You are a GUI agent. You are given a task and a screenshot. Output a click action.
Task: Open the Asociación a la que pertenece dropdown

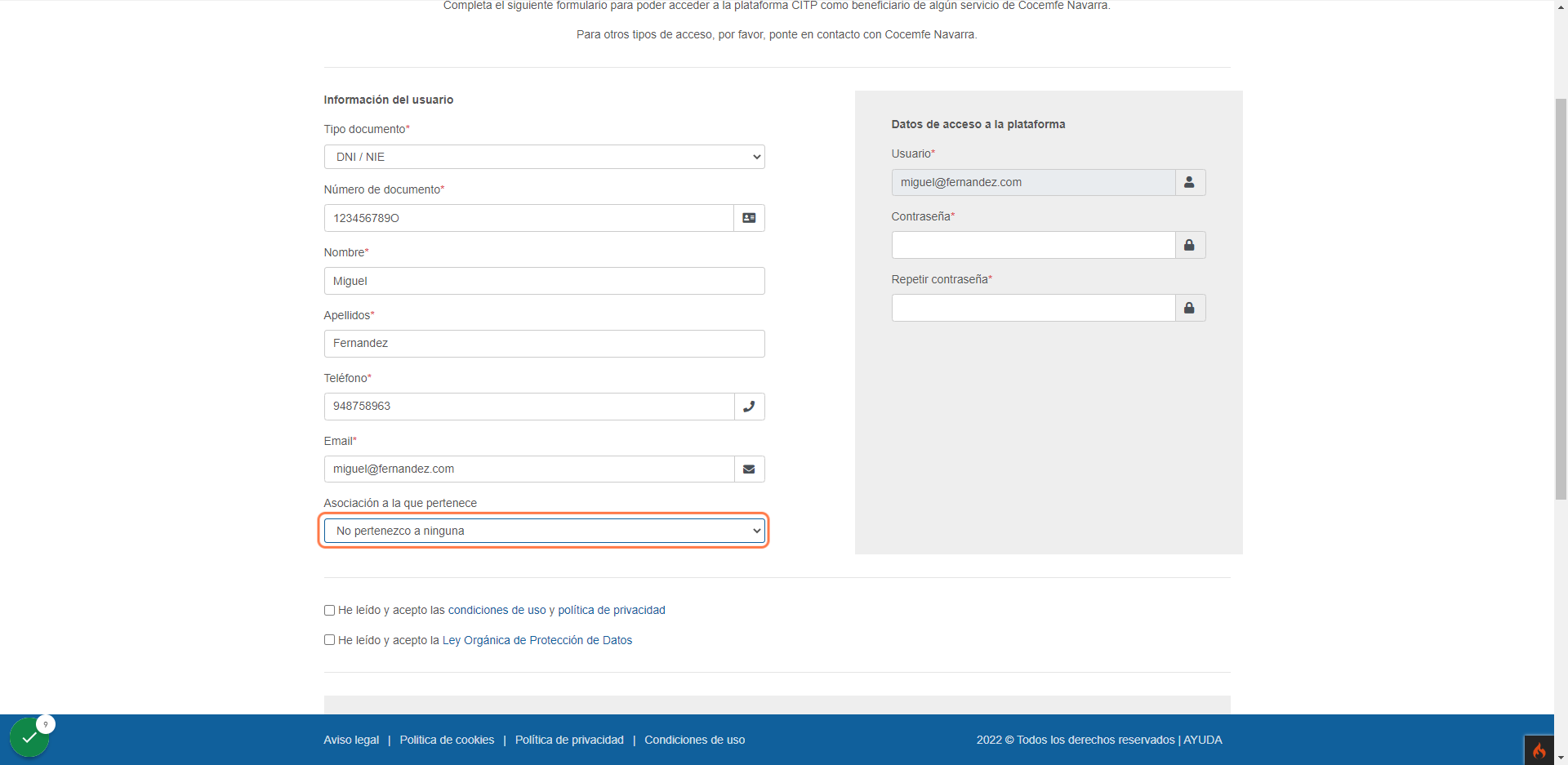(544, 531)
